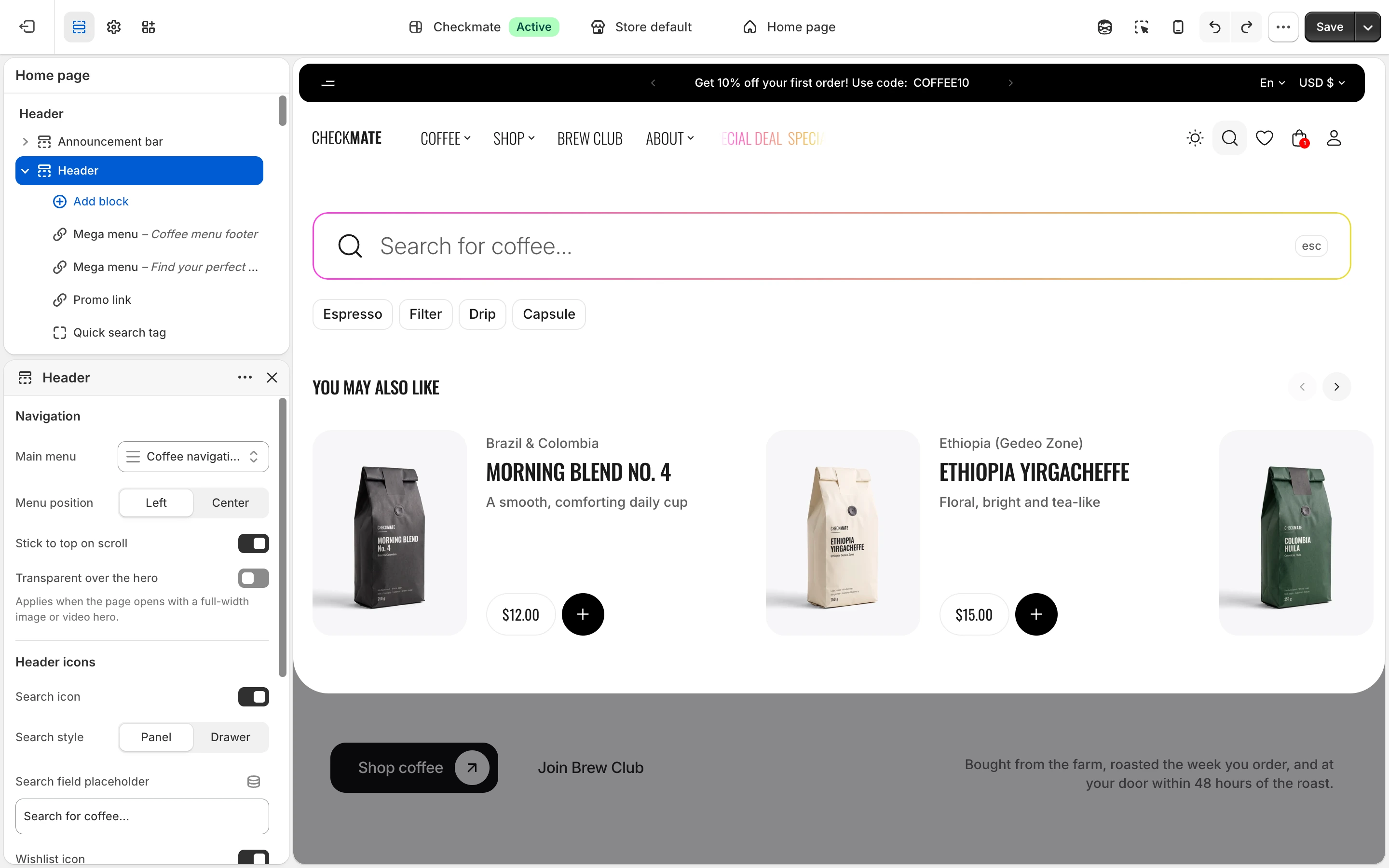Click the Morning Blend No. 4 product thumbnail
Image resolution: width=1389 pixels, height=868 pixels.
(390, 533)
